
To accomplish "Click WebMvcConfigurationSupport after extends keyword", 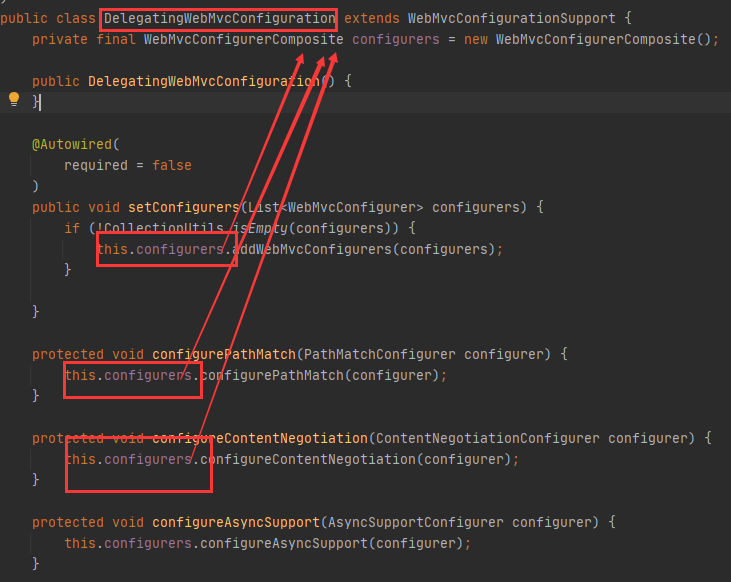I will pyautogui.click(x=511, y=19).
